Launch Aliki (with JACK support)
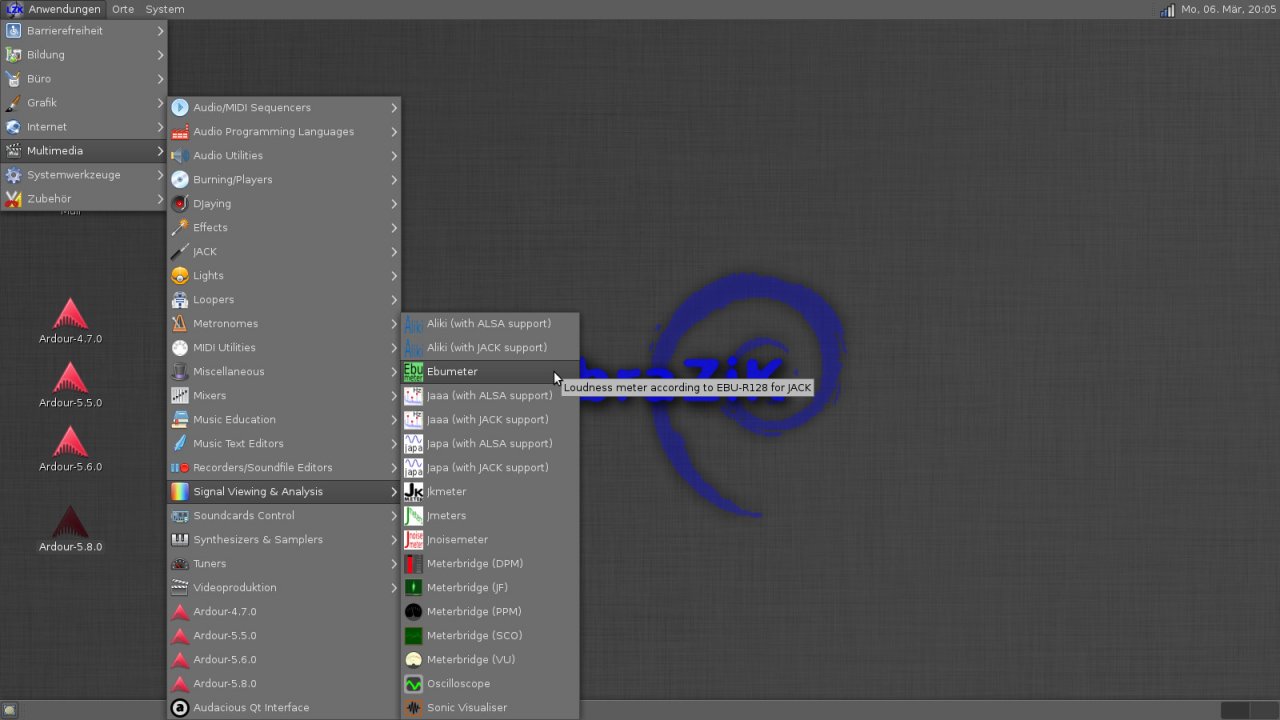Screen dimensions: 1280x720 coord(490,348)
